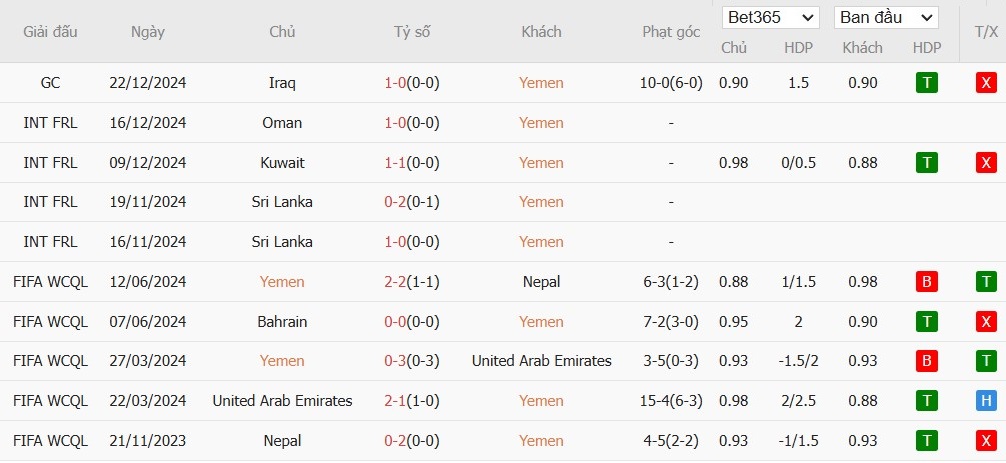Image resolution: width=1006 pixels, height=463 pixels.
Task: Click the blue H badge in 22/03/2024 row
Action: (986, 401)
